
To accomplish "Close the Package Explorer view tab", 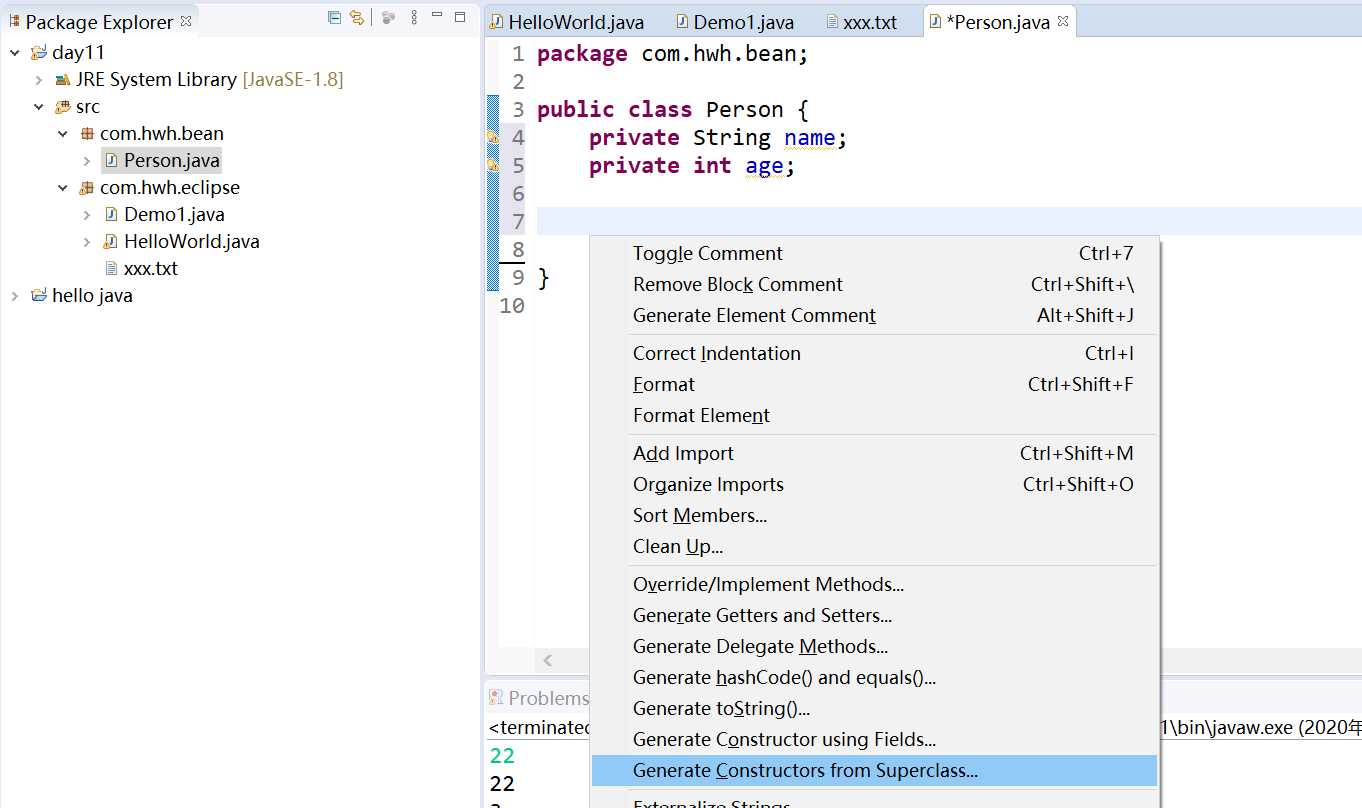I will coord(186,21).
